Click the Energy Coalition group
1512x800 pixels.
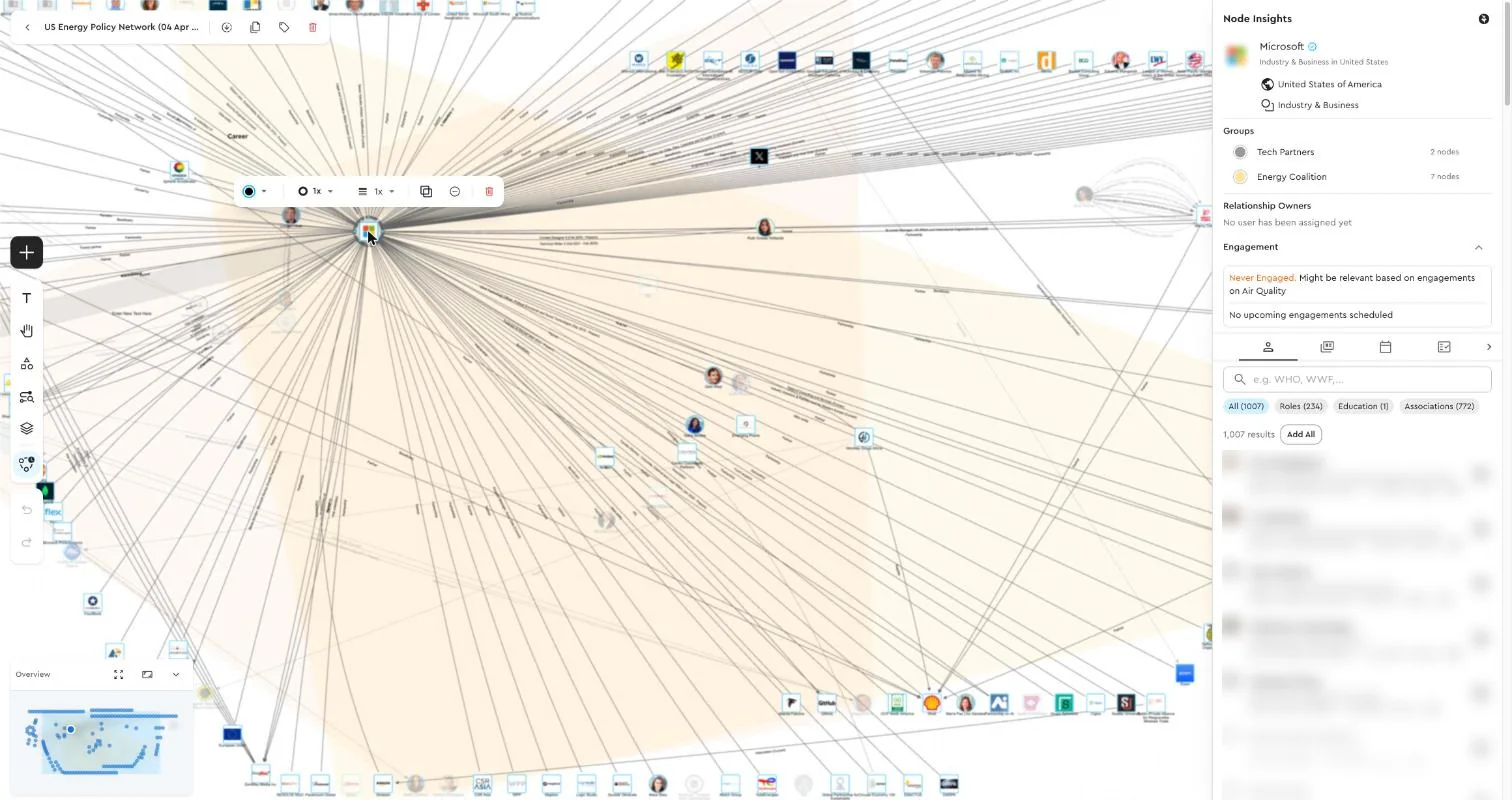(1357, 177)
